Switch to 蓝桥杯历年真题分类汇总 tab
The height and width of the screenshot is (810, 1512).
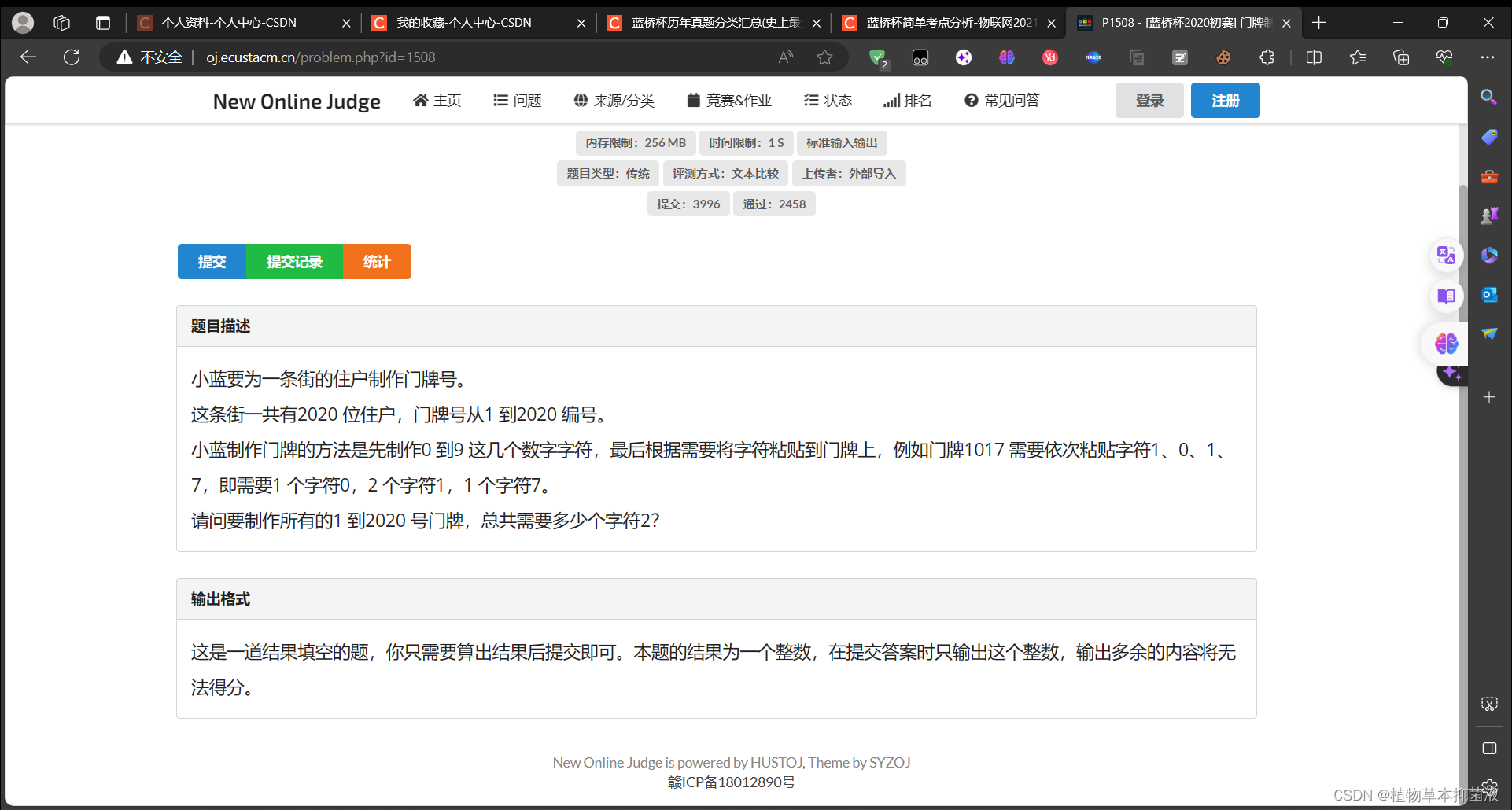(x=713, y=23)
